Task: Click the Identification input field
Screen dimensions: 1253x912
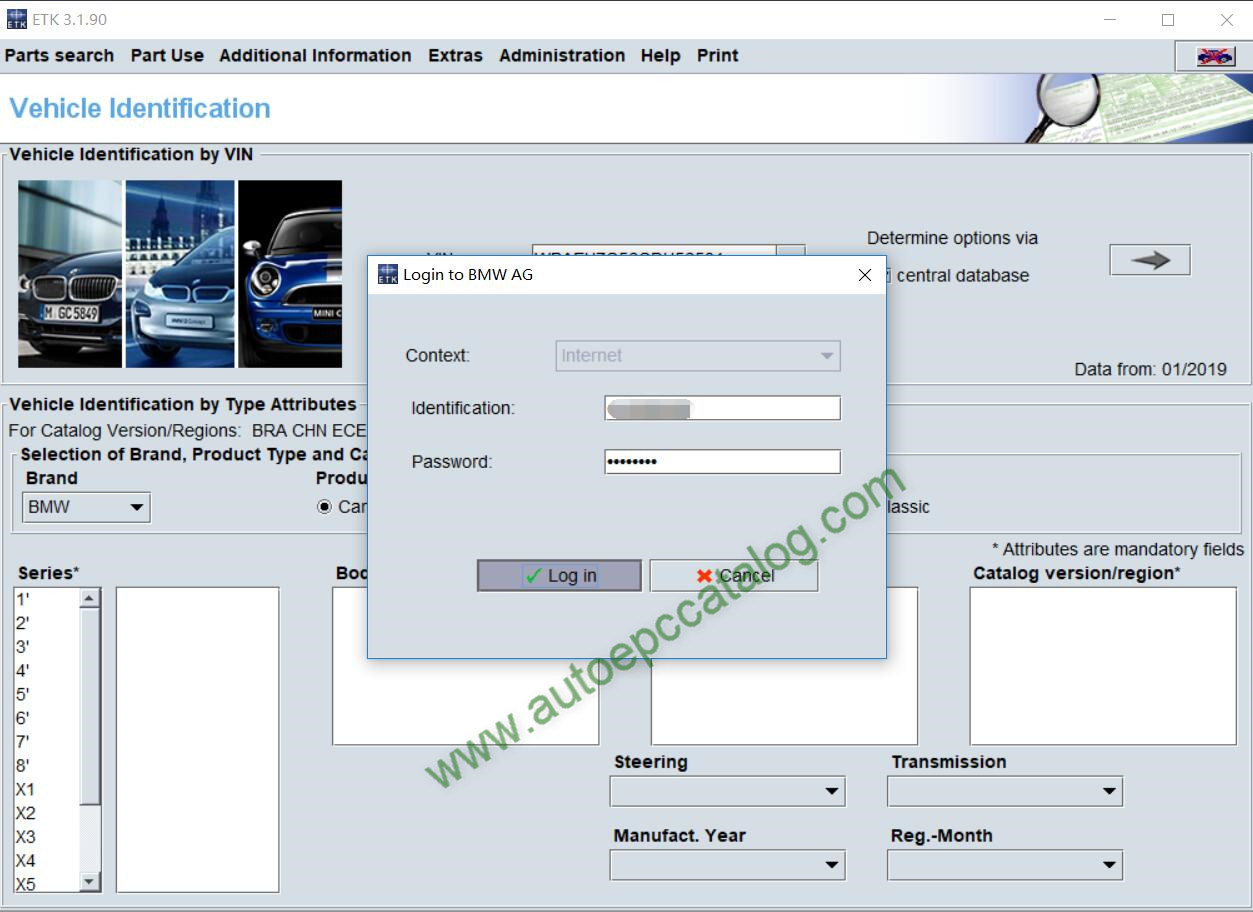Action: tap(722, 408)
